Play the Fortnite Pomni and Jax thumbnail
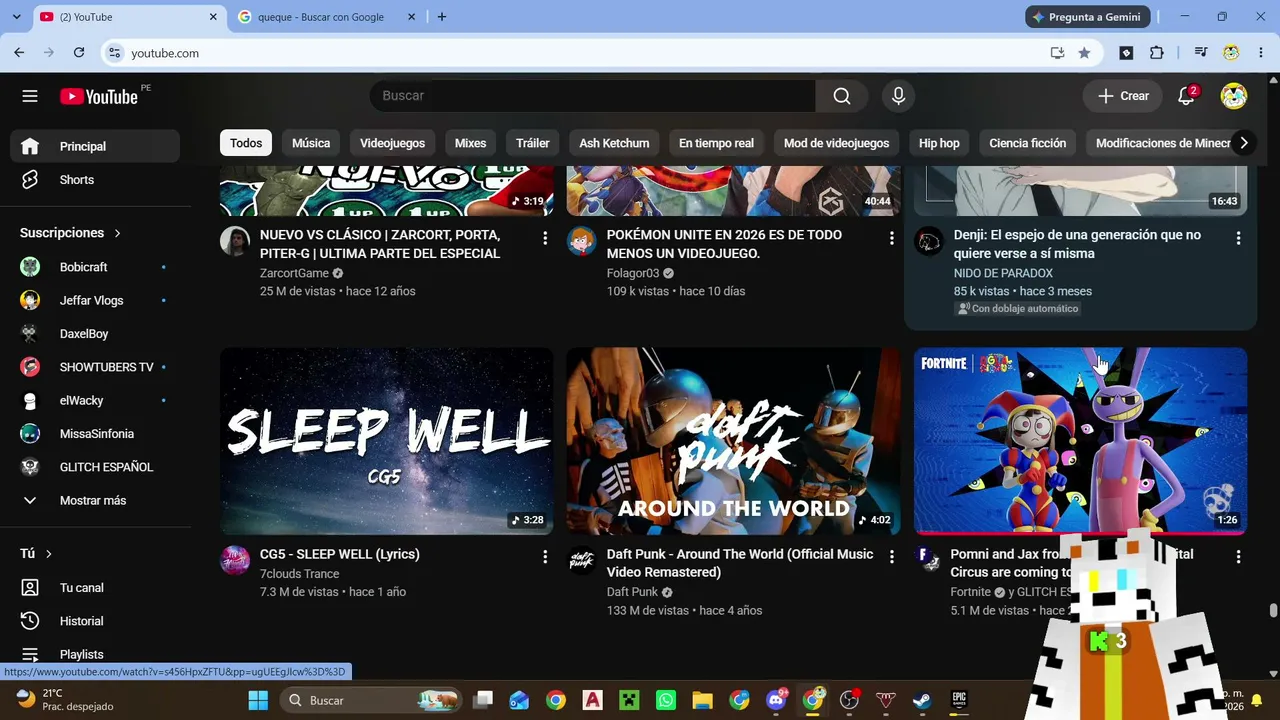 coord(1080,441)
